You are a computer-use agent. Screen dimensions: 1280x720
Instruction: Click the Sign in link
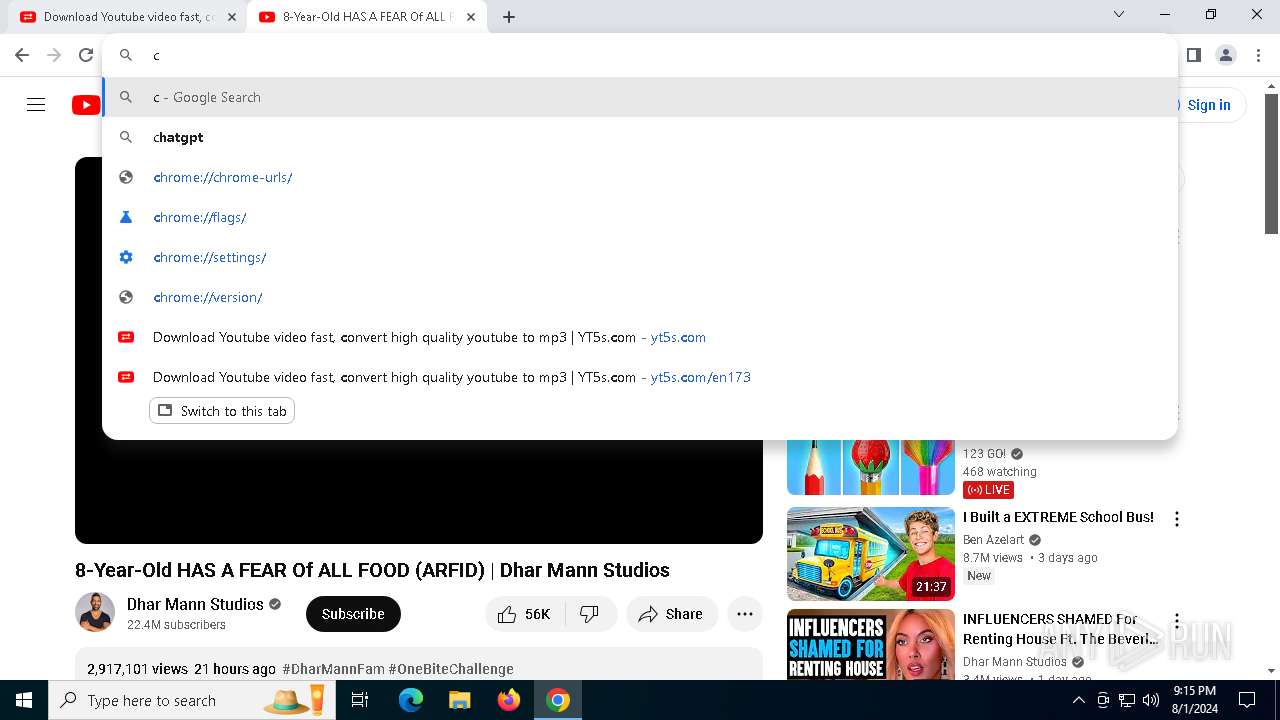[x=1208, y=105]
